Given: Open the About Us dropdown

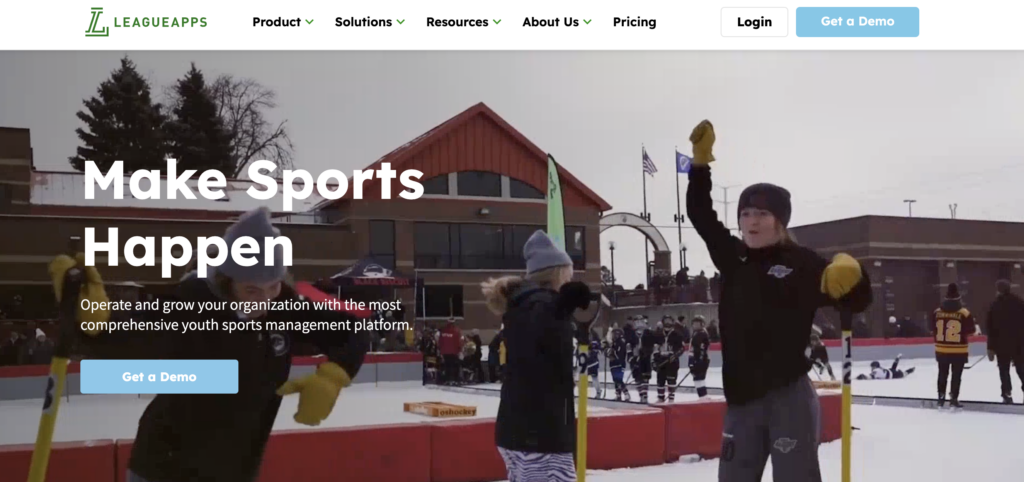Looking at the screenshot, I should (x=557, y=22).
